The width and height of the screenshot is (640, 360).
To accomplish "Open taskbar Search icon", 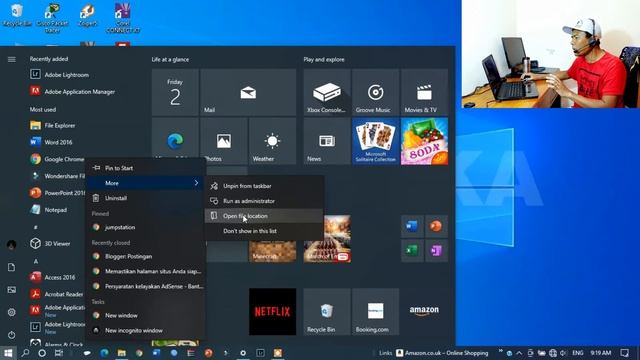I will [25, 353].
